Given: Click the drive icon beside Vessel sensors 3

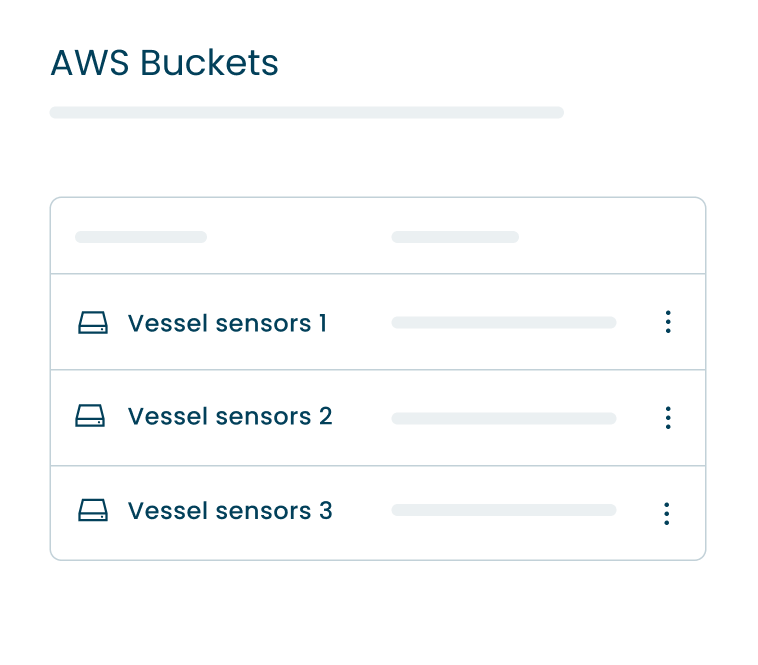Looking at the screenshot, I should [93, 511].
